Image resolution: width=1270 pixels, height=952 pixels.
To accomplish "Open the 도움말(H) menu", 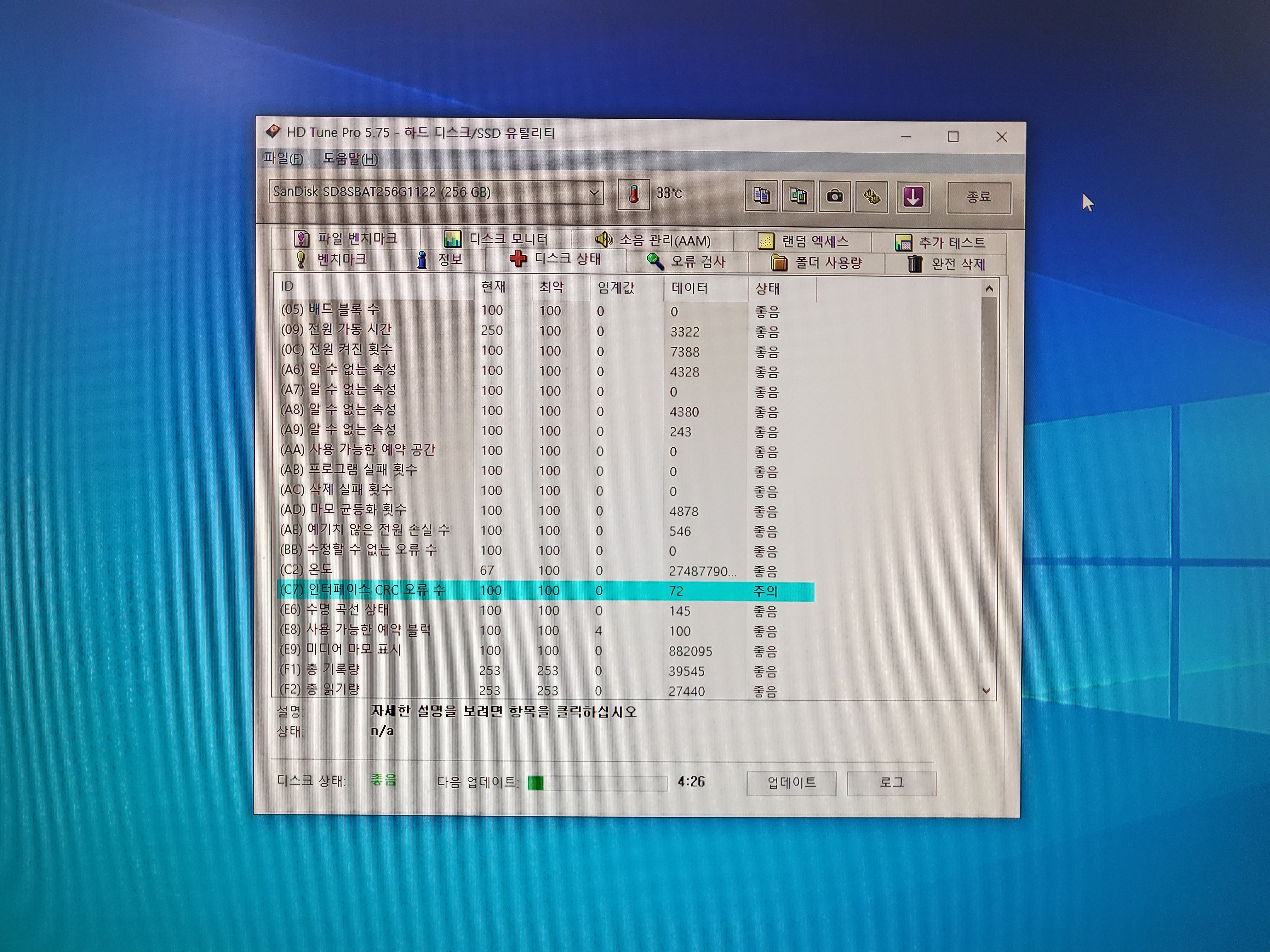I will (350, 159).
